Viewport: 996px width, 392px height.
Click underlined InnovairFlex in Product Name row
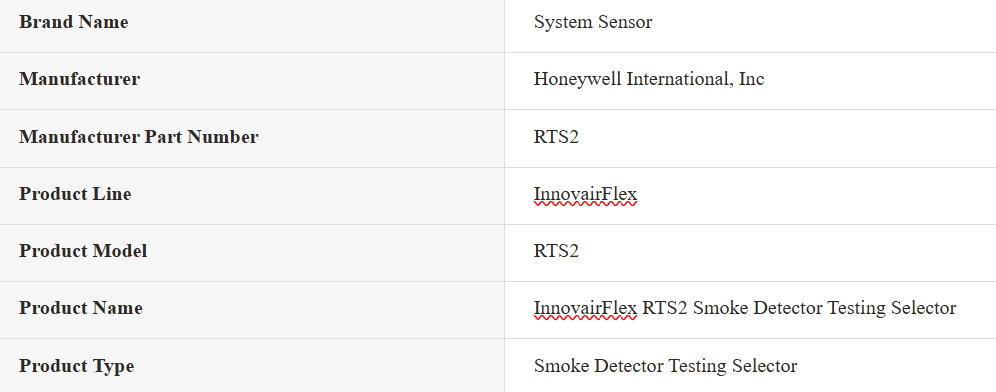click(585, 308)
